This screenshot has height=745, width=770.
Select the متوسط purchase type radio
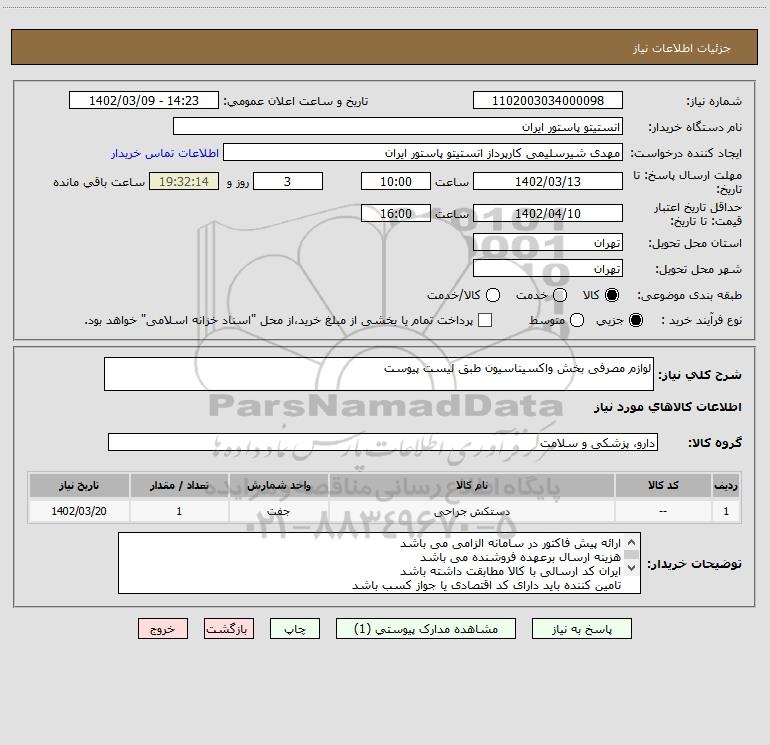coord(577,320)
